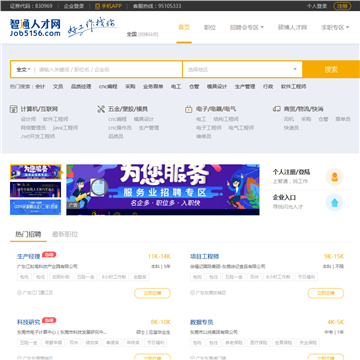Screen dimensions: 360x360
Task: Open the 生产经理 job title
Action: 29,256
